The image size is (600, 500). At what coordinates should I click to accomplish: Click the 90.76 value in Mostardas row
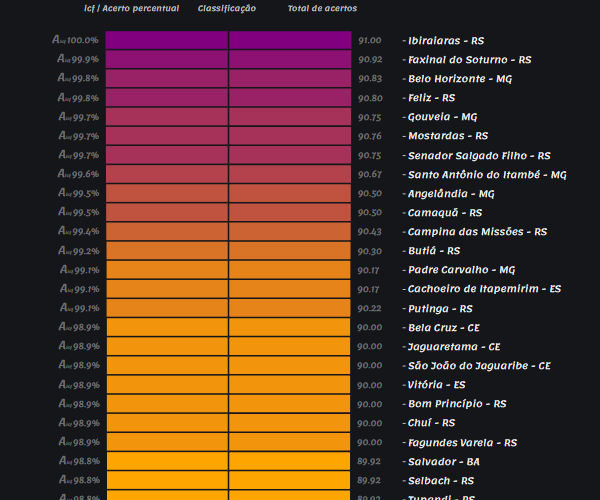click(370, 136)
